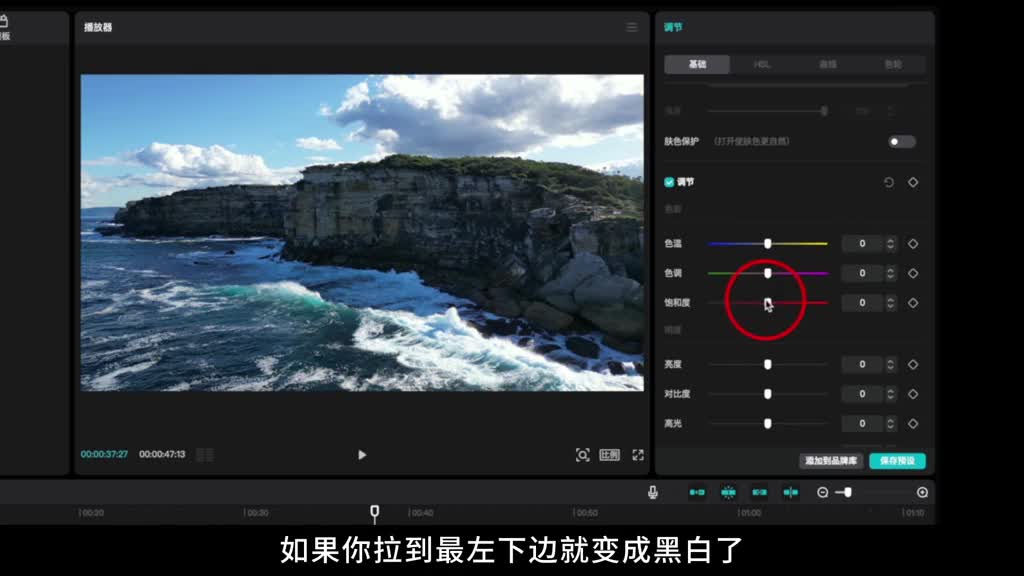Select the 基础 tab

click(697, 64)
